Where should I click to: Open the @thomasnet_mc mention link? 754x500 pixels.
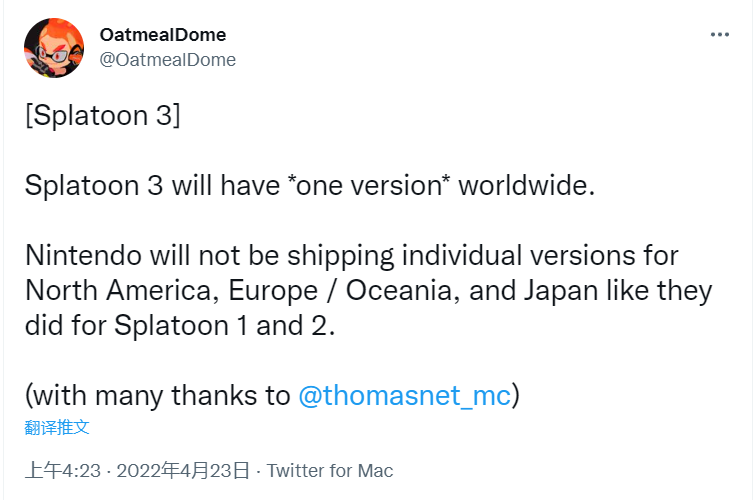(x=404, y=395)
